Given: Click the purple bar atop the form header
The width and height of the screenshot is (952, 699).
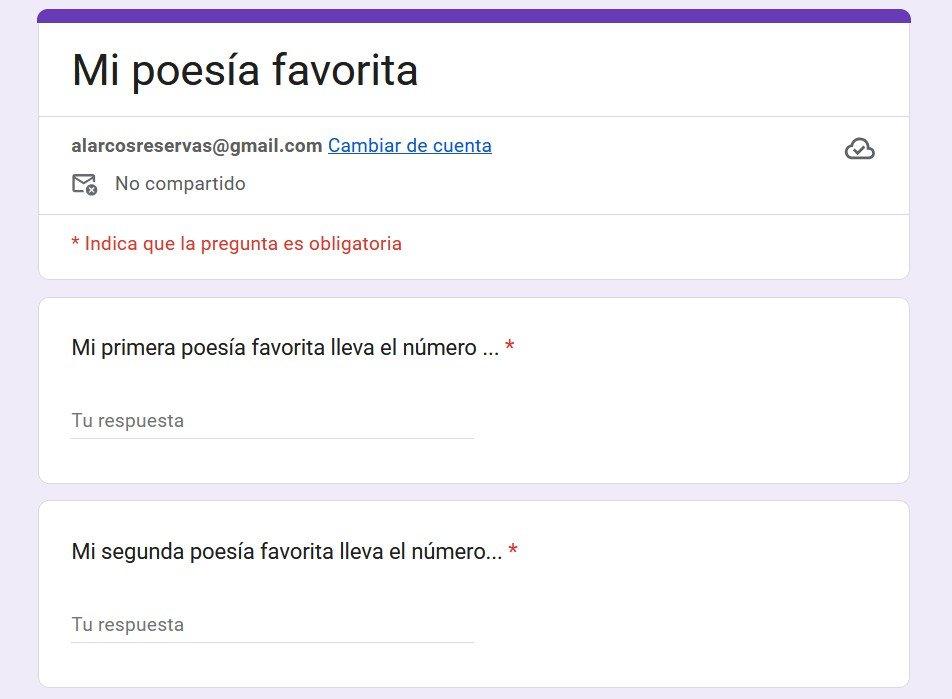Looking at the screenshot, I should (x=474, y=15).
